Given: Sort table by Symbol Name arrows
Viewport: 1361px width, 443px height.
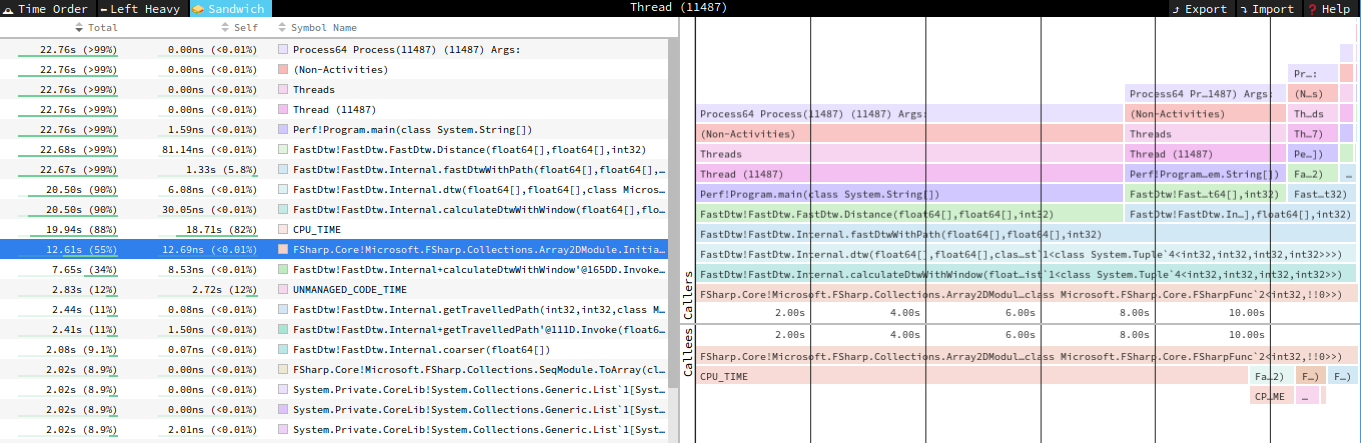Looking at the screenshot, I should [x=282, y=28].
